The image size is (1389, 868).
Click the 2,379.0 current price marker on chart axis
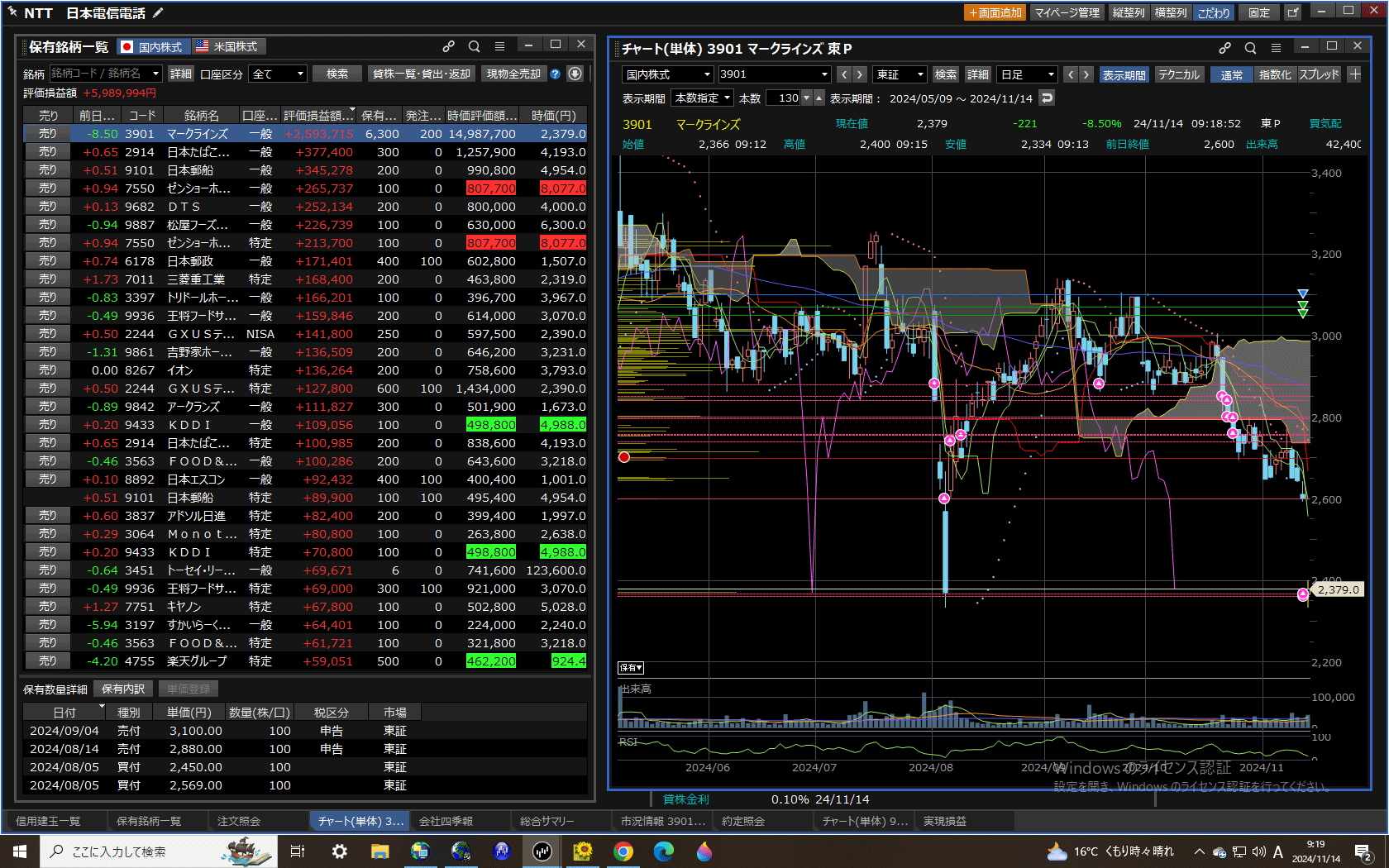coord(1338,589)
